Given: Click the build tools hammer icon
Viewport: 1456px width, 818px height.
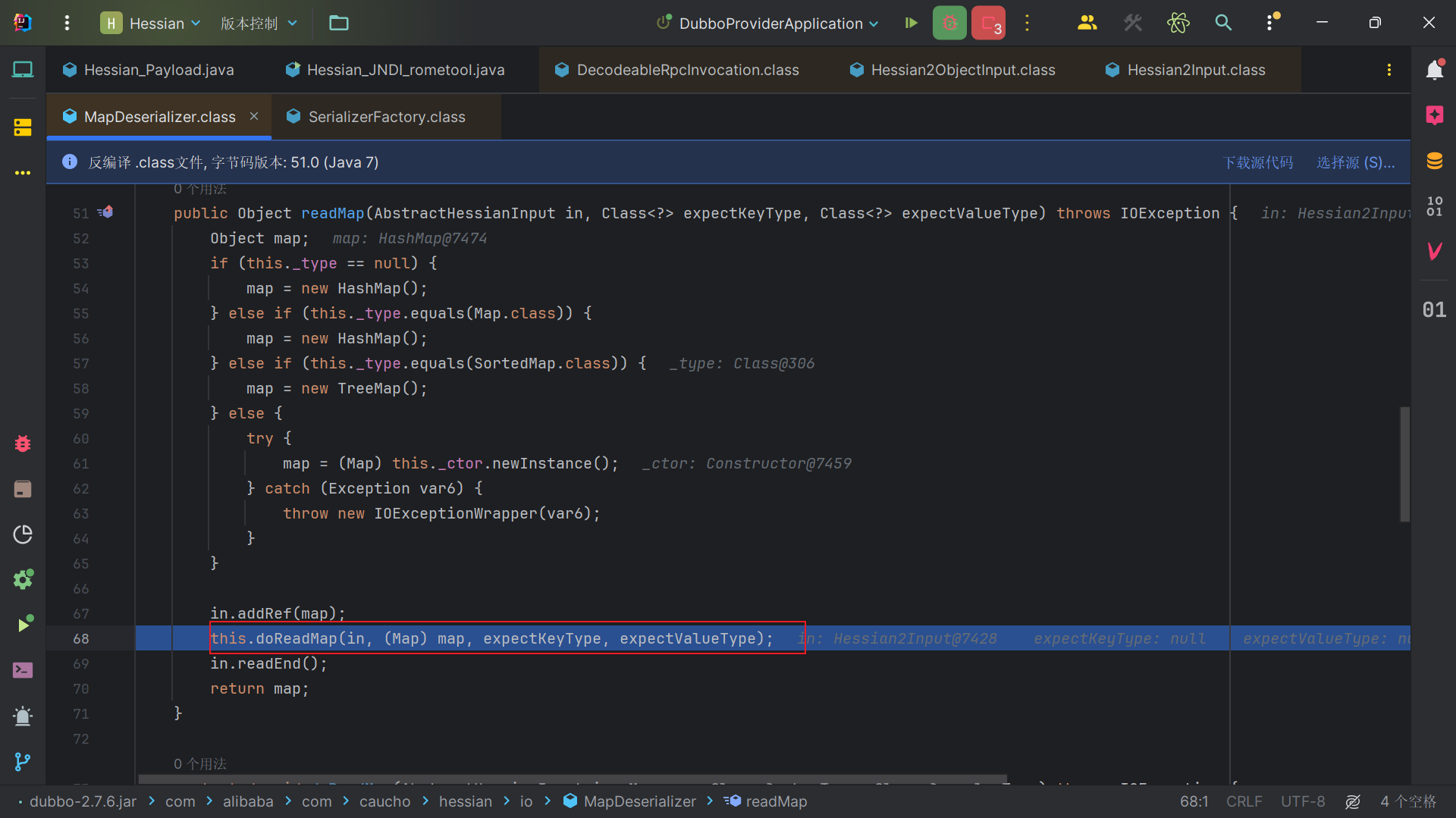Looking at the screenshot, I should (1132, 23).
